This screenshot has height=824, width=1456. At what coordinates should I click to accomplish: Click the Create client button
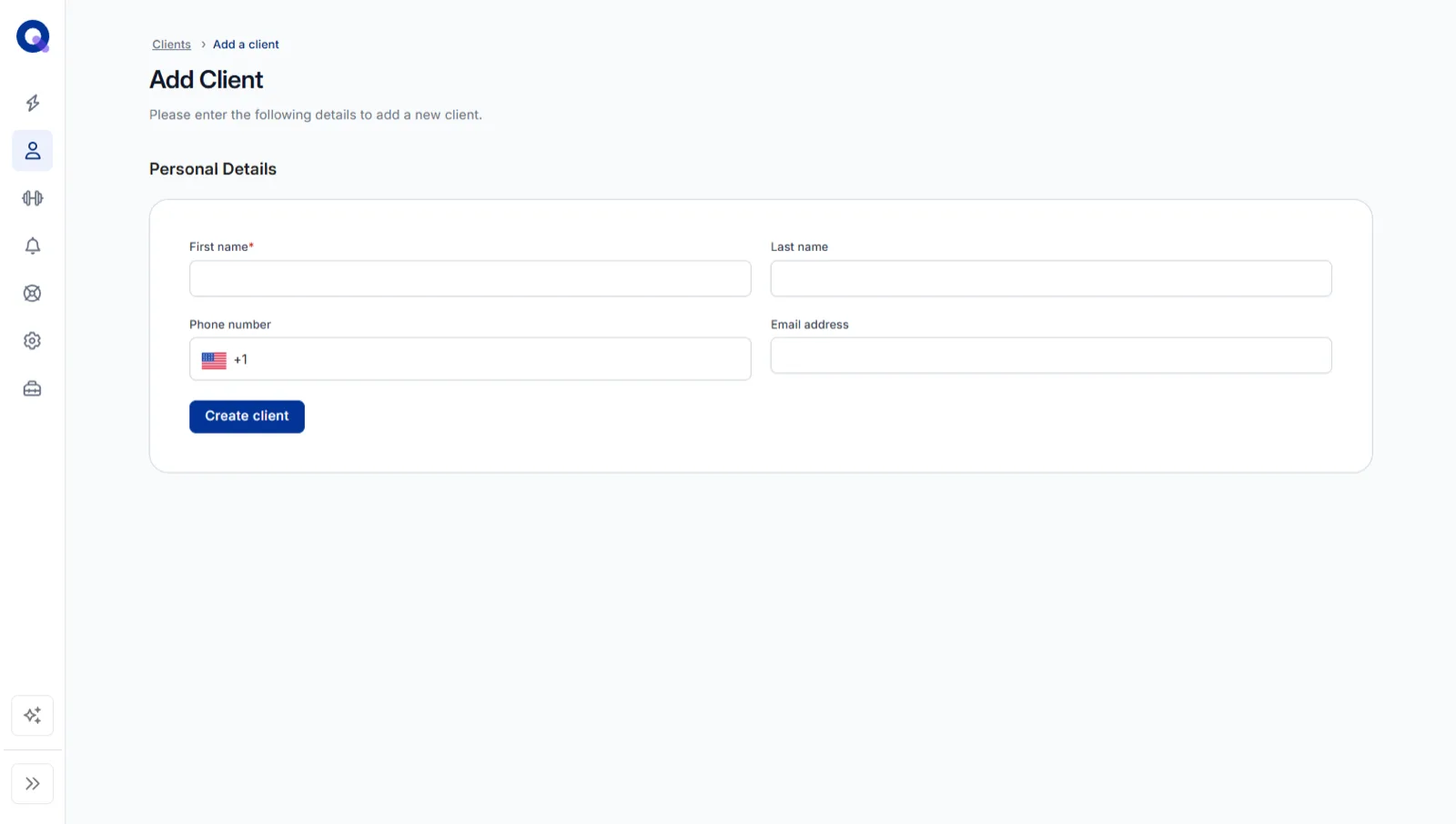[247, 417]
